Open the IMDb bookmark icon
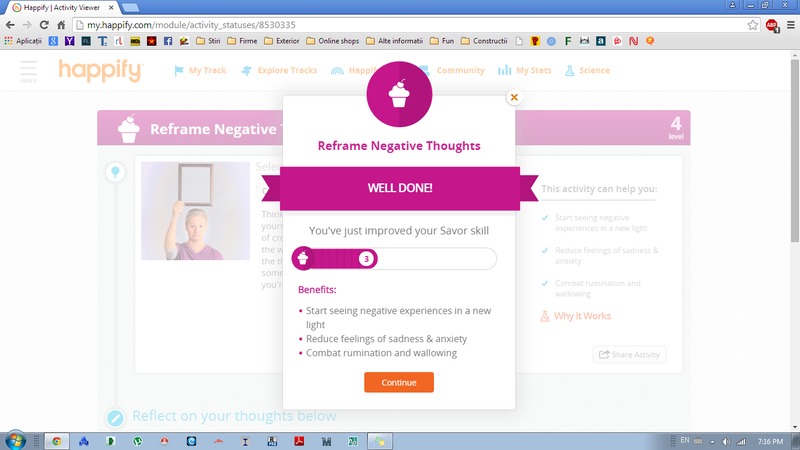 pyautogui.click(x=135, y=41)
